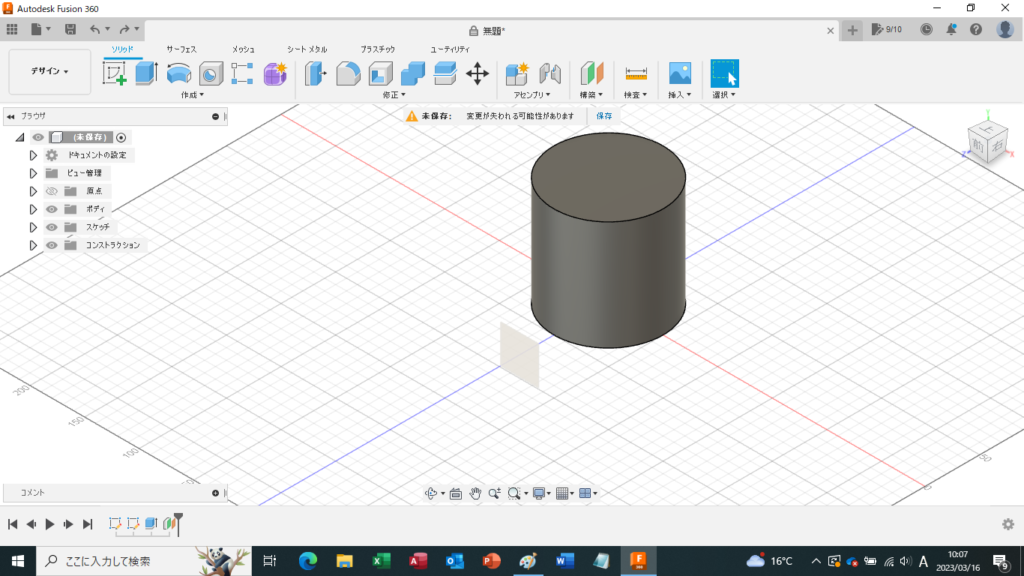
Task: Undo the last action
Action: [x=95, y=29]
